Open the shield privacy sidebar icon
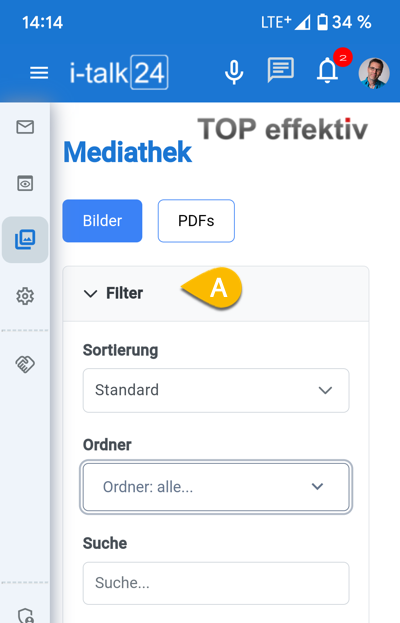The image size is (400, 623). point(26,615)
